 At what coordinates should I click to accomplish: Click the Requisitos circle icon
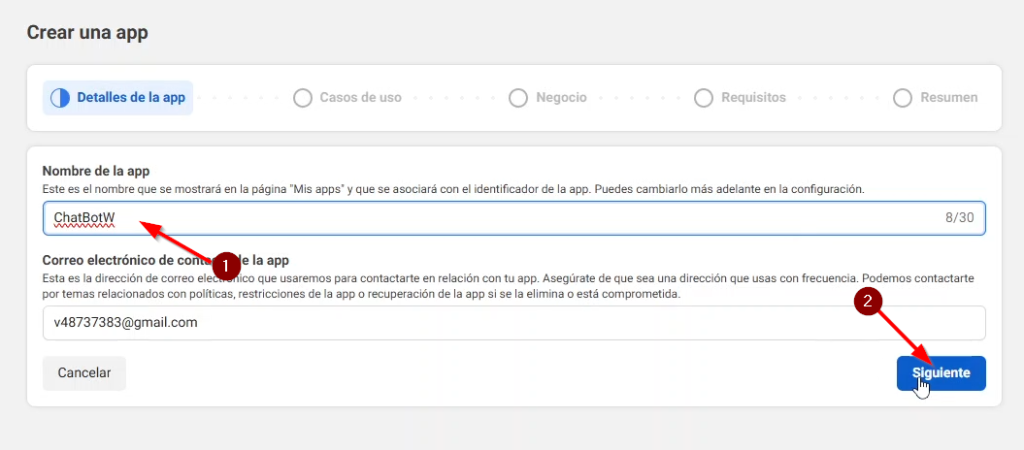pyautogui.click(x=703, y=98)
